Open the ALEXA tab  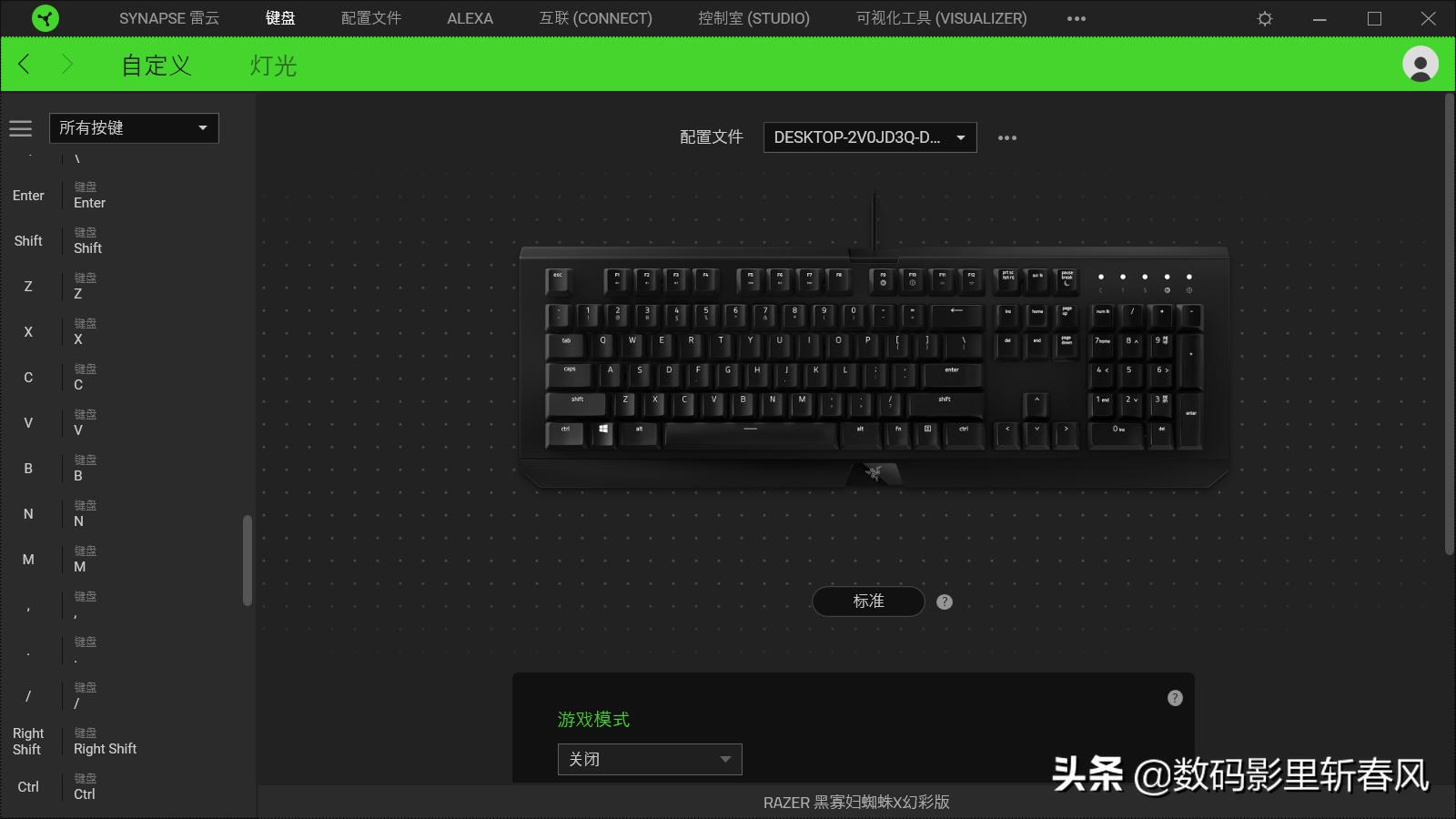[470, 18]
